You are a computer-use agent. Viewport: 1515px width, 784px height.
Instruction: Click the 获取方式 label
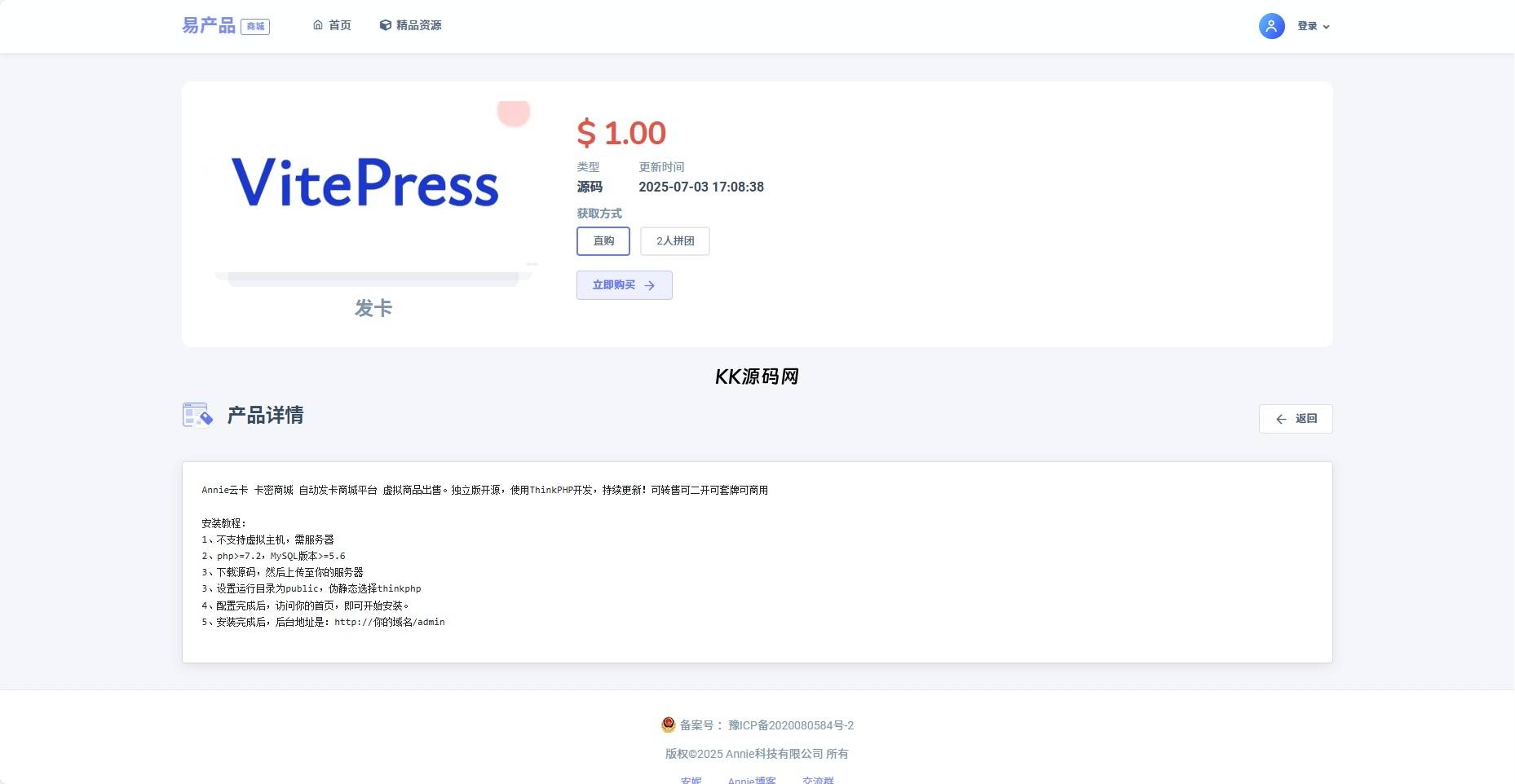(599, 214)
